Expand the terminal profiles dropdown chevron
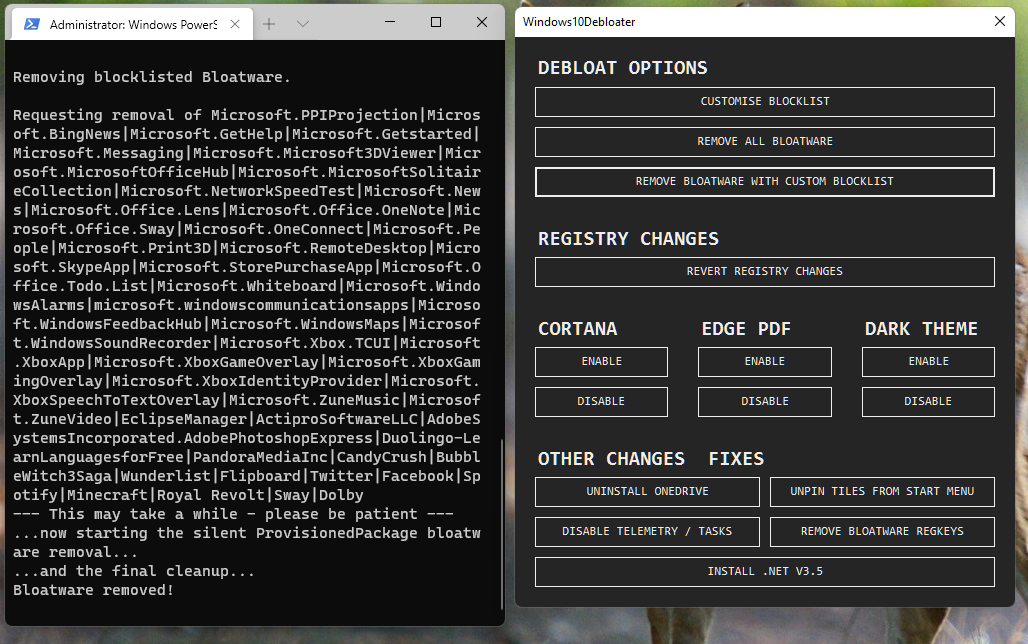 coord(303,23)
